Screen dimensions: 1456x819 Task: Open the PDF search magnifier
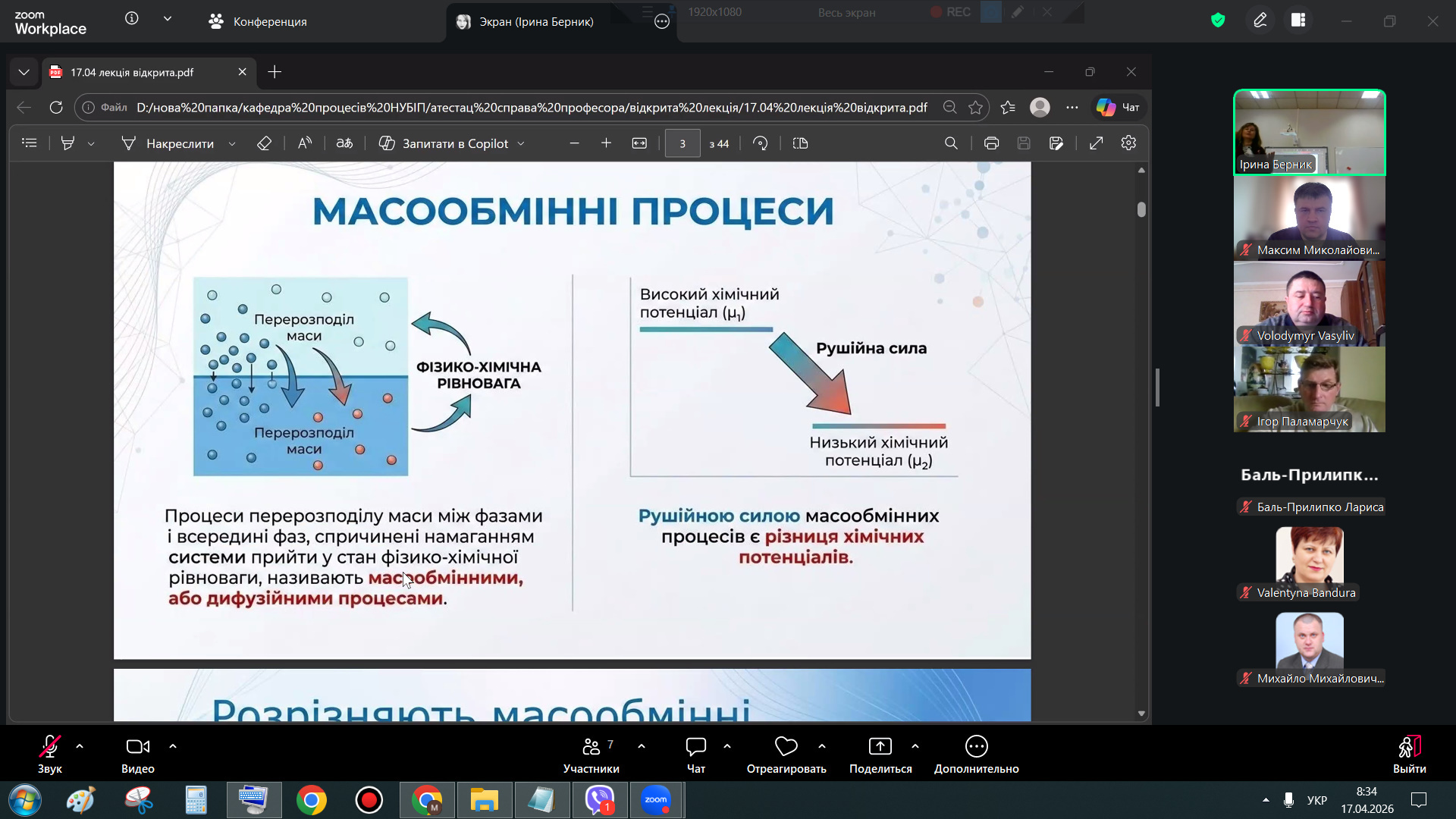pyautogui.click(x=951, y=143)
